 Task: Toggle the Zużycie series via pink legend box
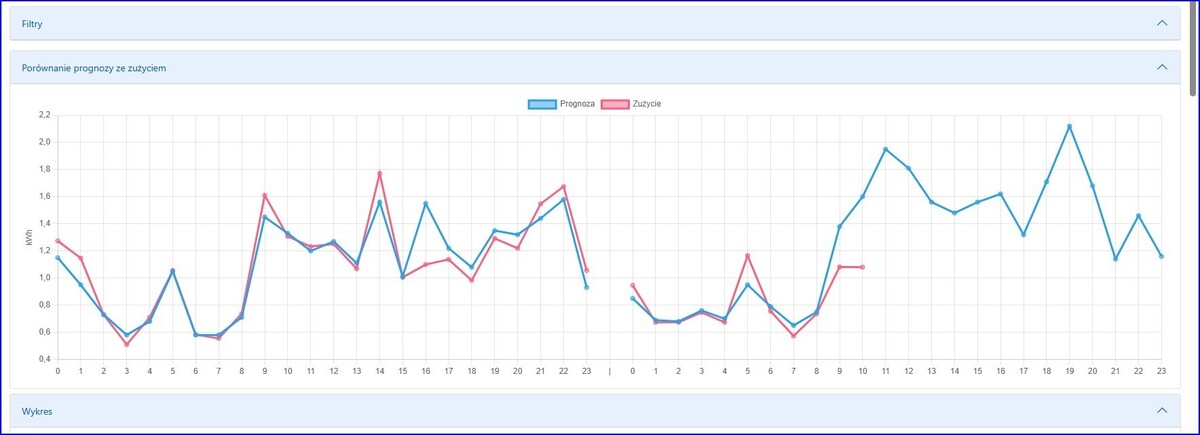click(615, 103)
